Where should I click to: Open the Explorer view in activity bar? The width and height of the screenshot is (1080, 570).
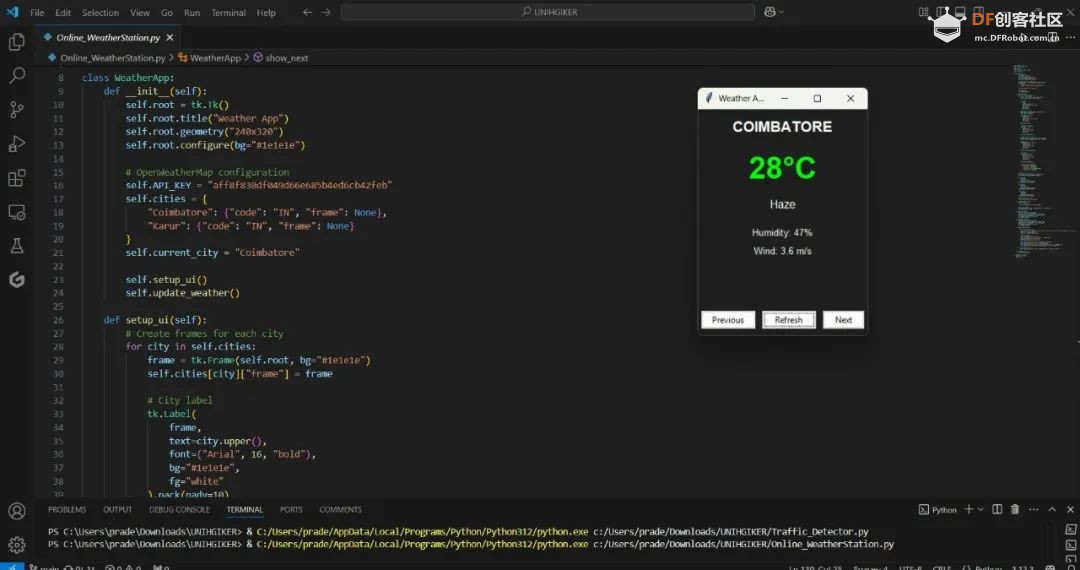17,41
